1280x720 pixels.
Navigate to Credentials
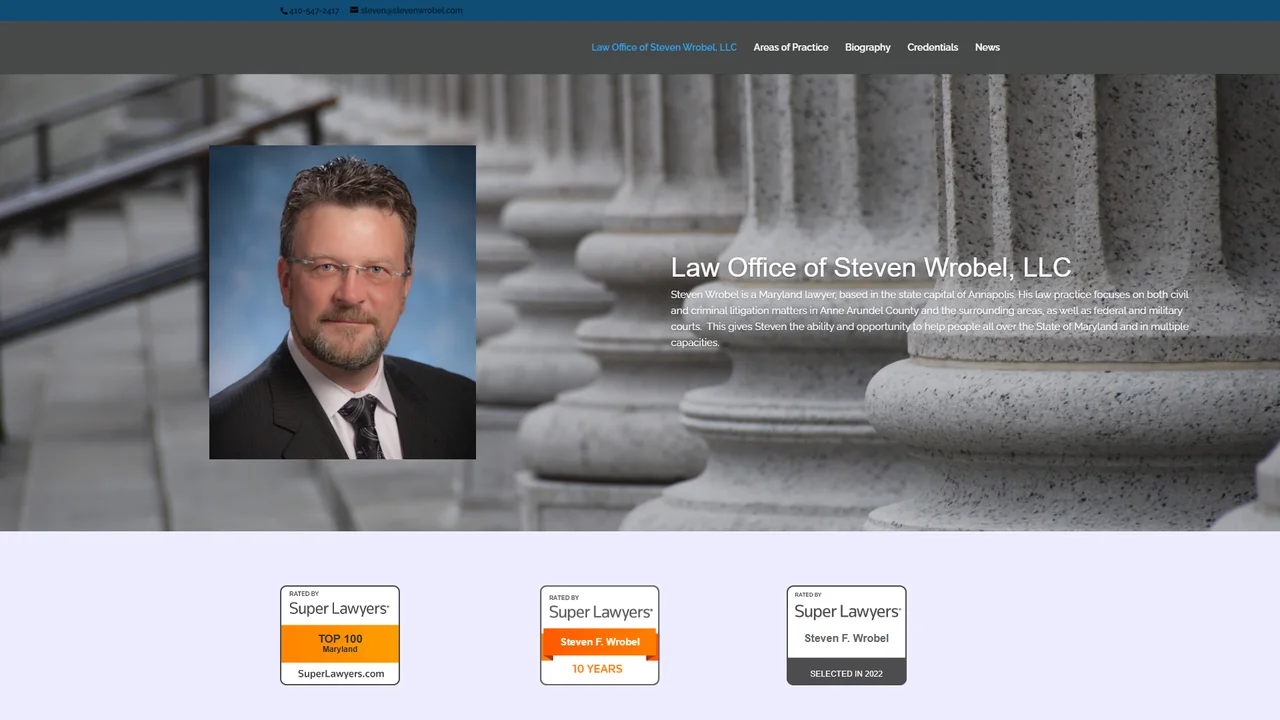point(933,47)
